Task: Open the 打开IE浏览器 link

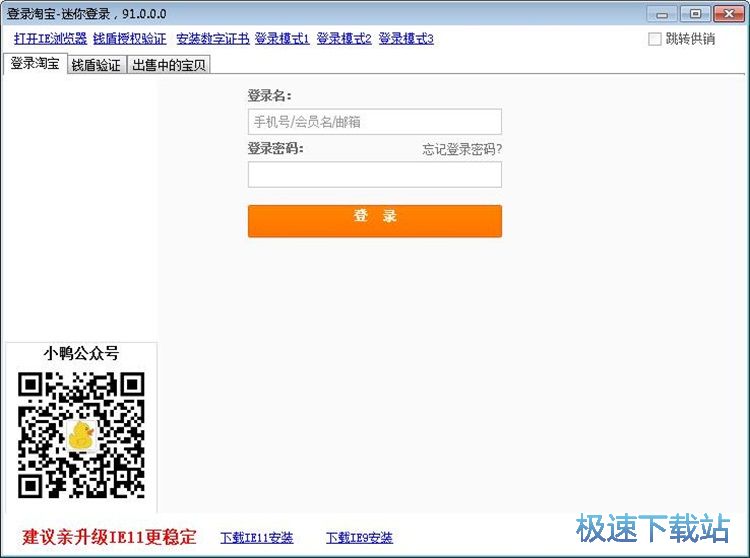Action: pos(50,39)
